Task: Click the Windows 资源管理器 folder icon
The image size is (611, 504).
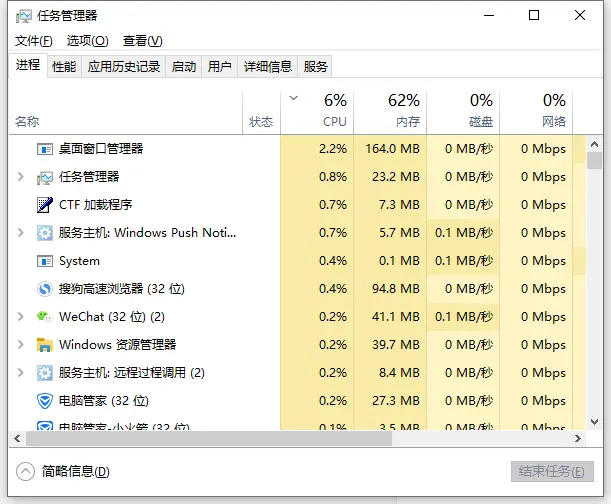Action: 45,345
